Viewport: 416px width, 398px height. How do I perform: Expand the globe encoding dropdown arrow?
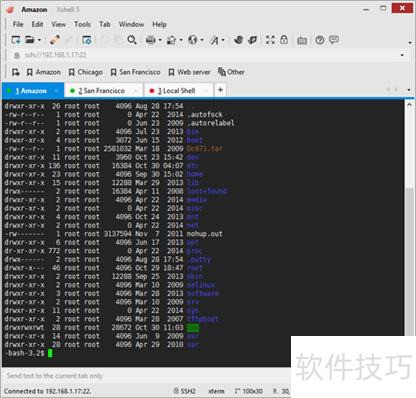(x=202, y=40)
